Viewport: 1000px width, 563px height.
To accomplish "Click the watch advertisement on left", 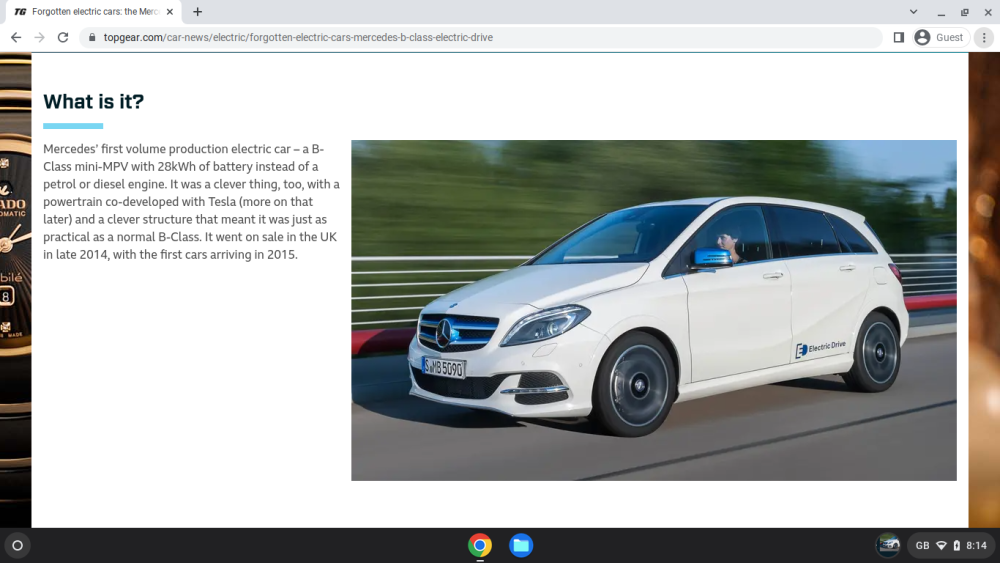I will pos(15,290).
